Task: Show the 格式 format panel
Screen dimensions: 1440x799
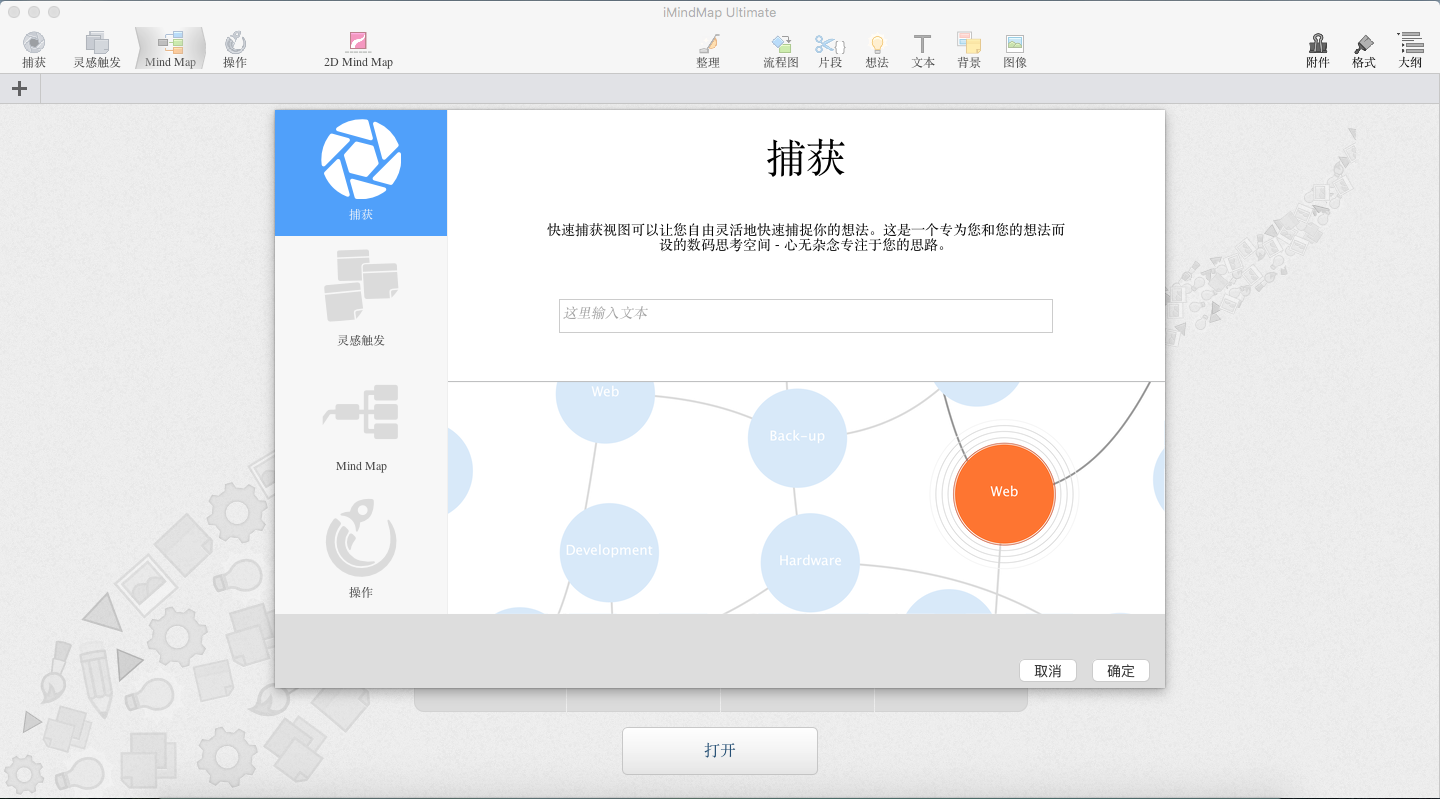Action: (x=1364, y=50)
